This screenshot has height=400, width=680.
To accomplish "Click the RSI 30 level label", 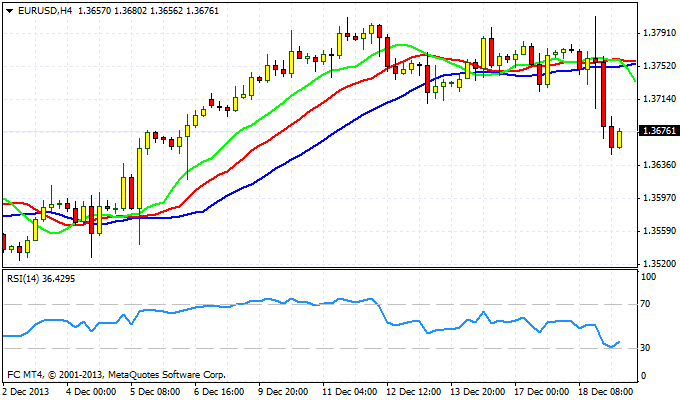I will [x=646, y=348].
